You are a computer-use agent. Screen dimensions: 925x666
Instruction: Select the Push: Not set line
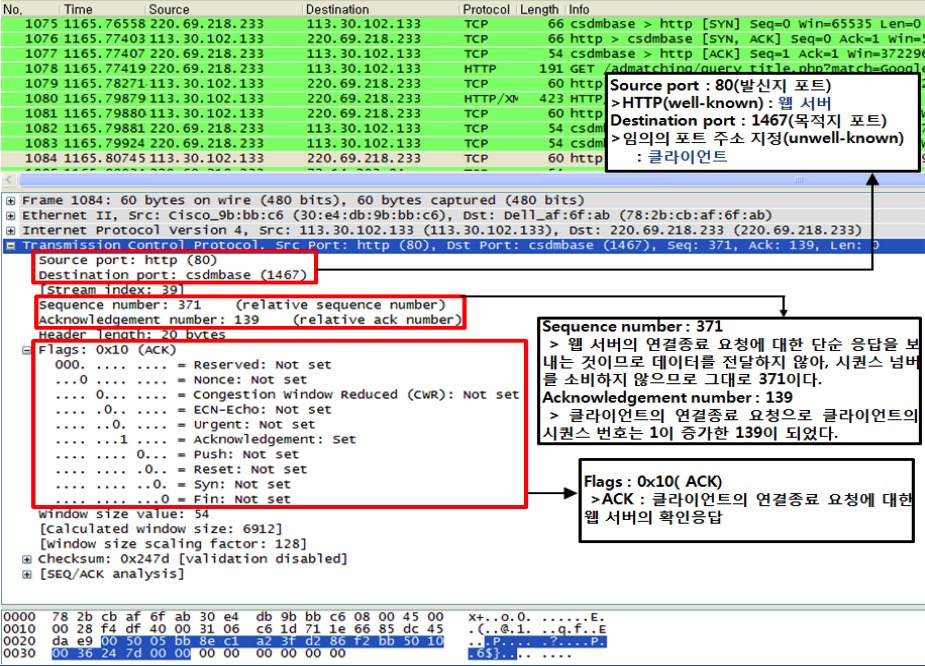177,455
